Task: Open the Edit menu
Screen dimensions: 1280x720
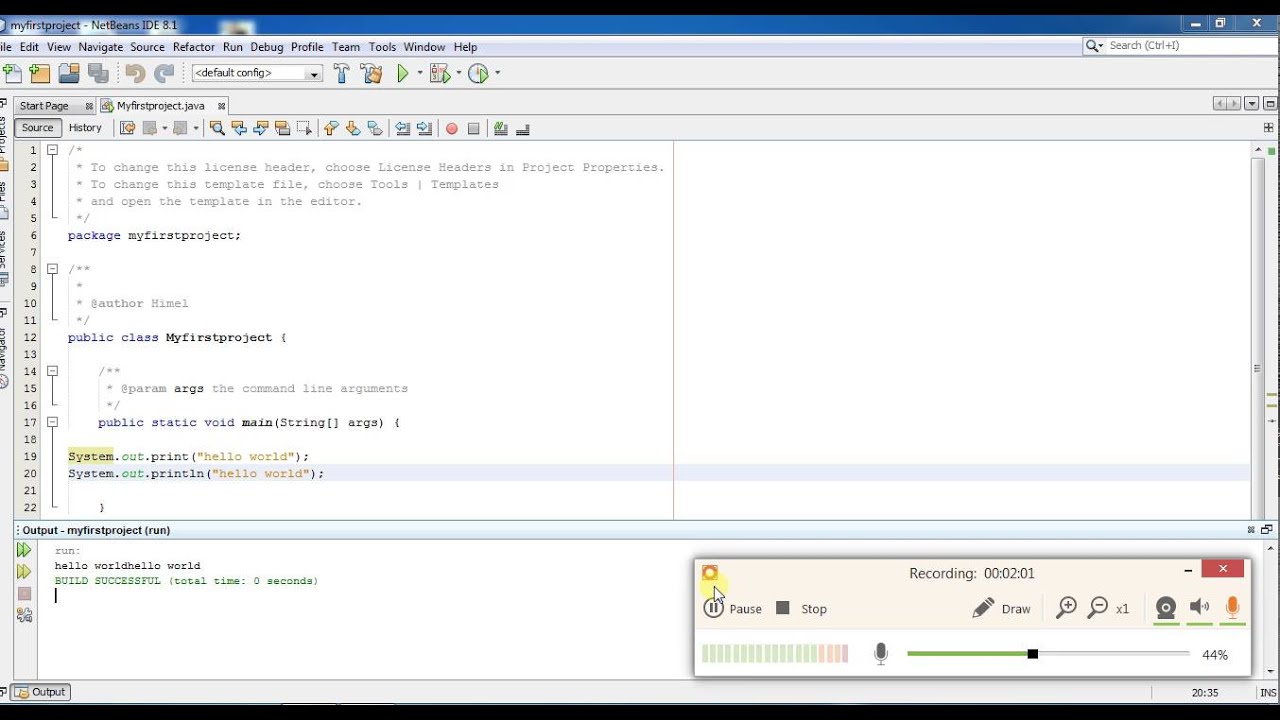Action: coord(29,47)
